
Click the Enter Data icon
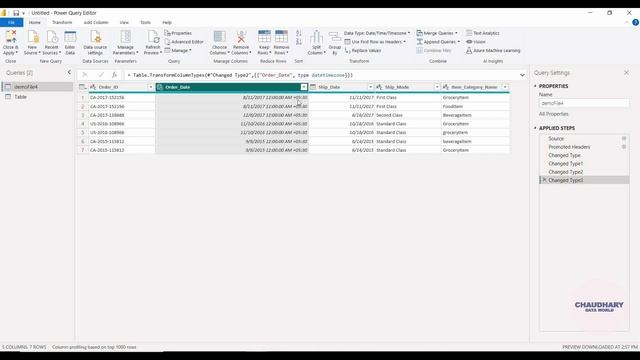click(70, 37)
